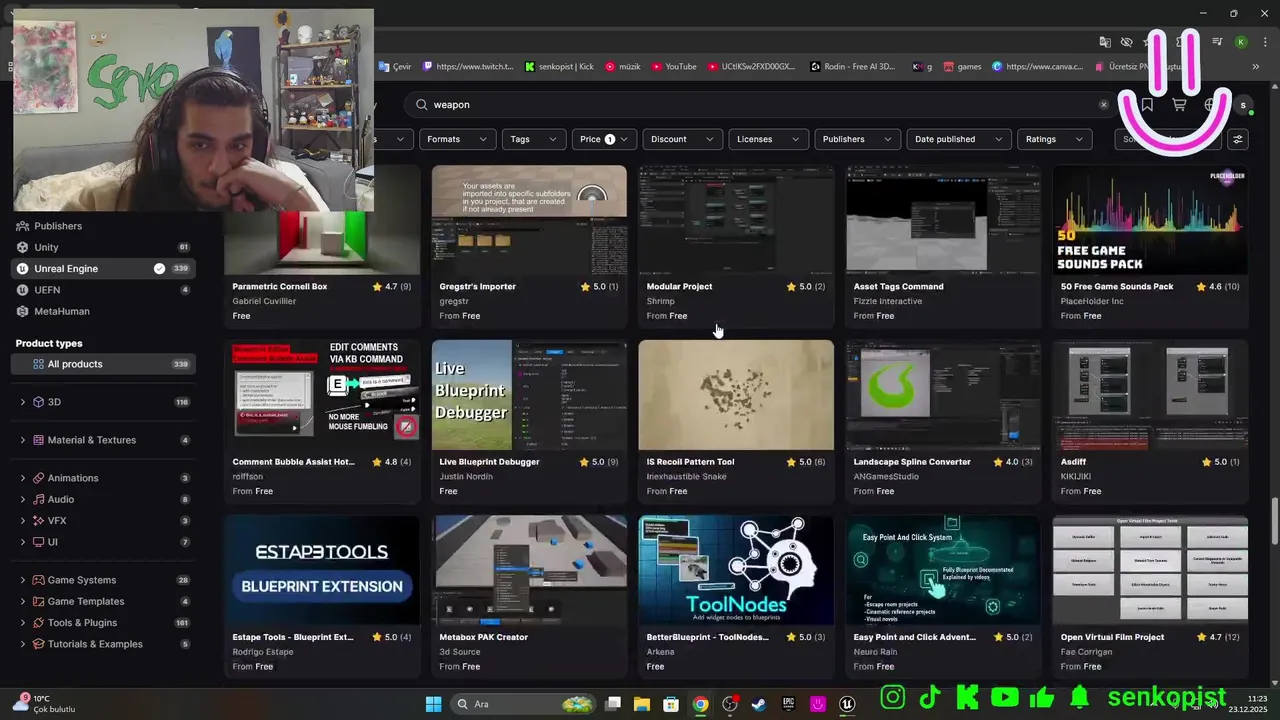Open Chrome's translate page icon
This screenshot has width=1280, height=720.
pyautogui.click(x=1105, y=42)
